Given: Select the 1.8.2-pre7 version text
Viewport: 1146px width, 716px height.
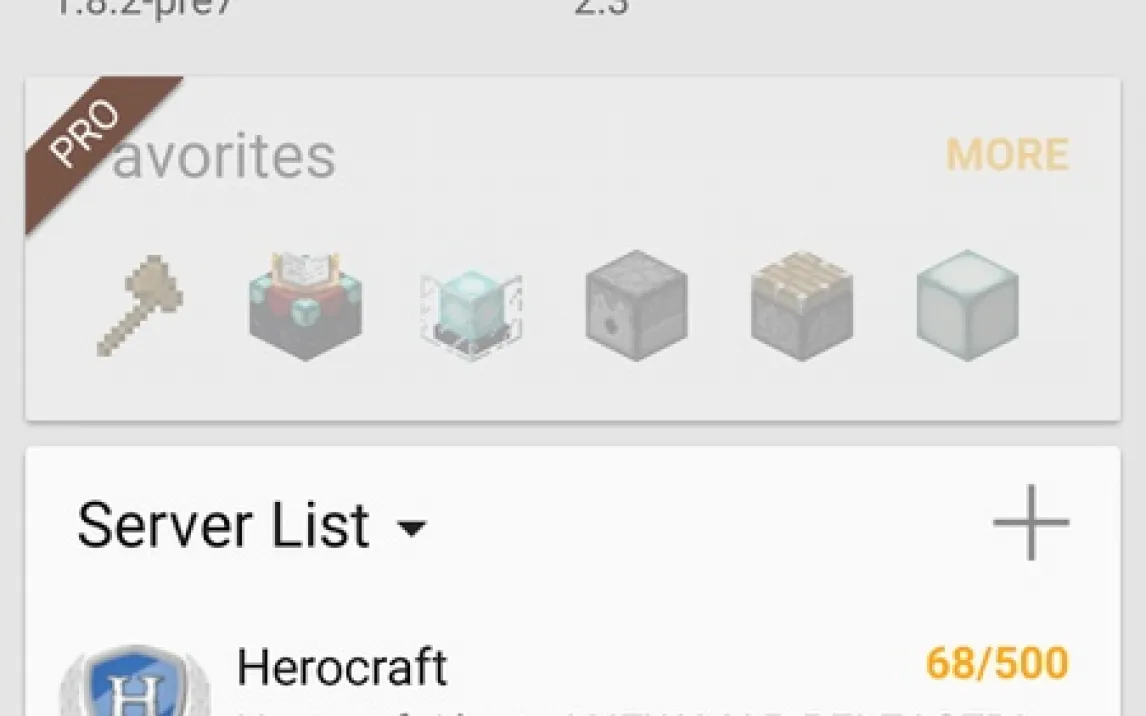Looking at the screenshot, I should click(x=143, y=9).
